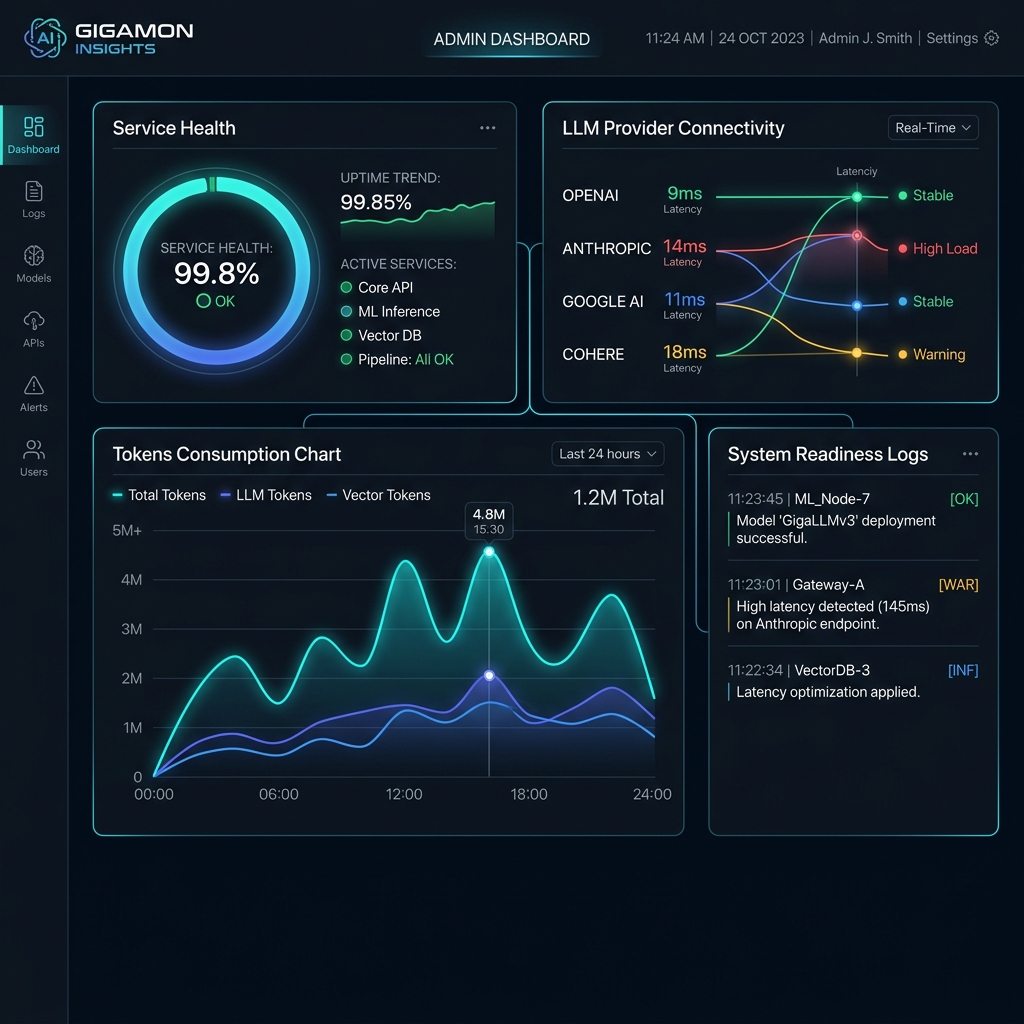Click OpenAI latency node on chart
The width and height of the screenshot is (1024, 1024).
point(857,197)
